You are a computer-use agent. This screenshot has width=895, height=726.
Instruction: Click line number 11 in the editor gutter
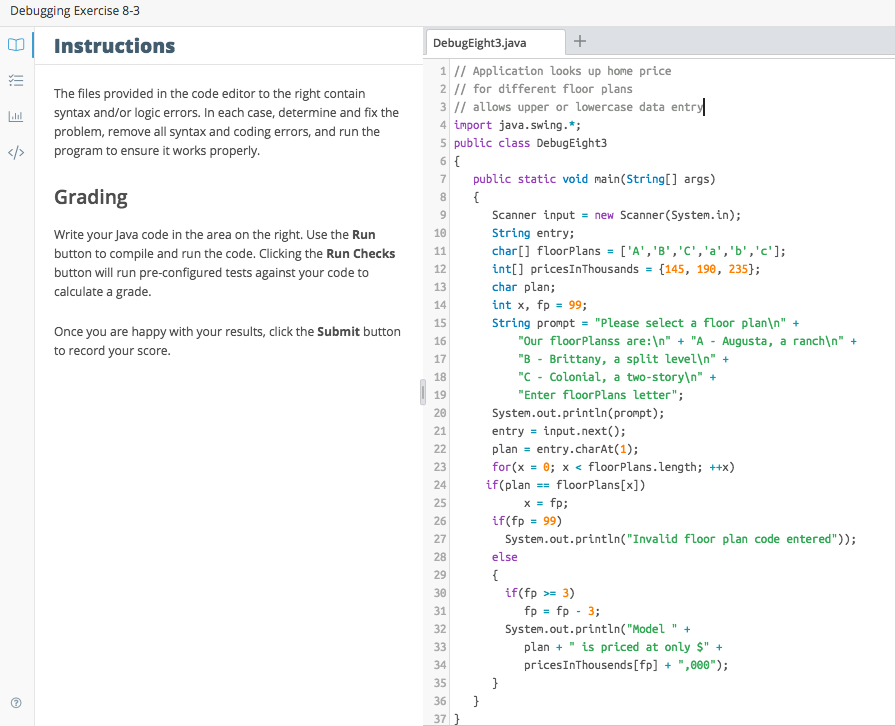(x=439, y=250)
